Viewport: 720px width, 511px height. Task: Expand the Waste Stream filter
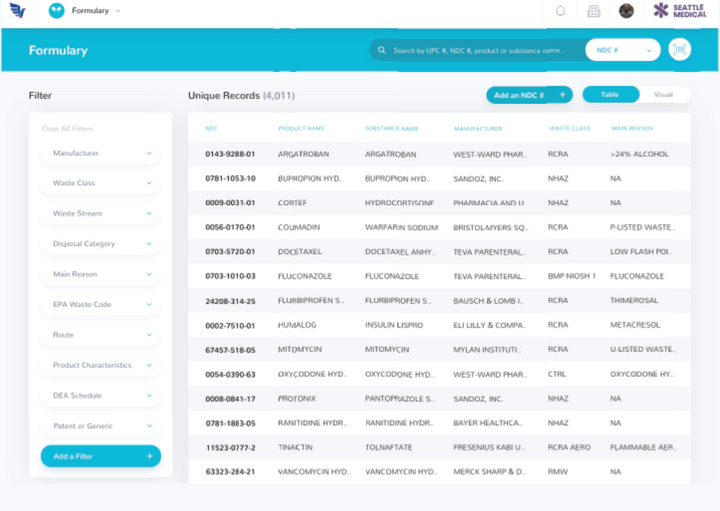tap(101, 213)
